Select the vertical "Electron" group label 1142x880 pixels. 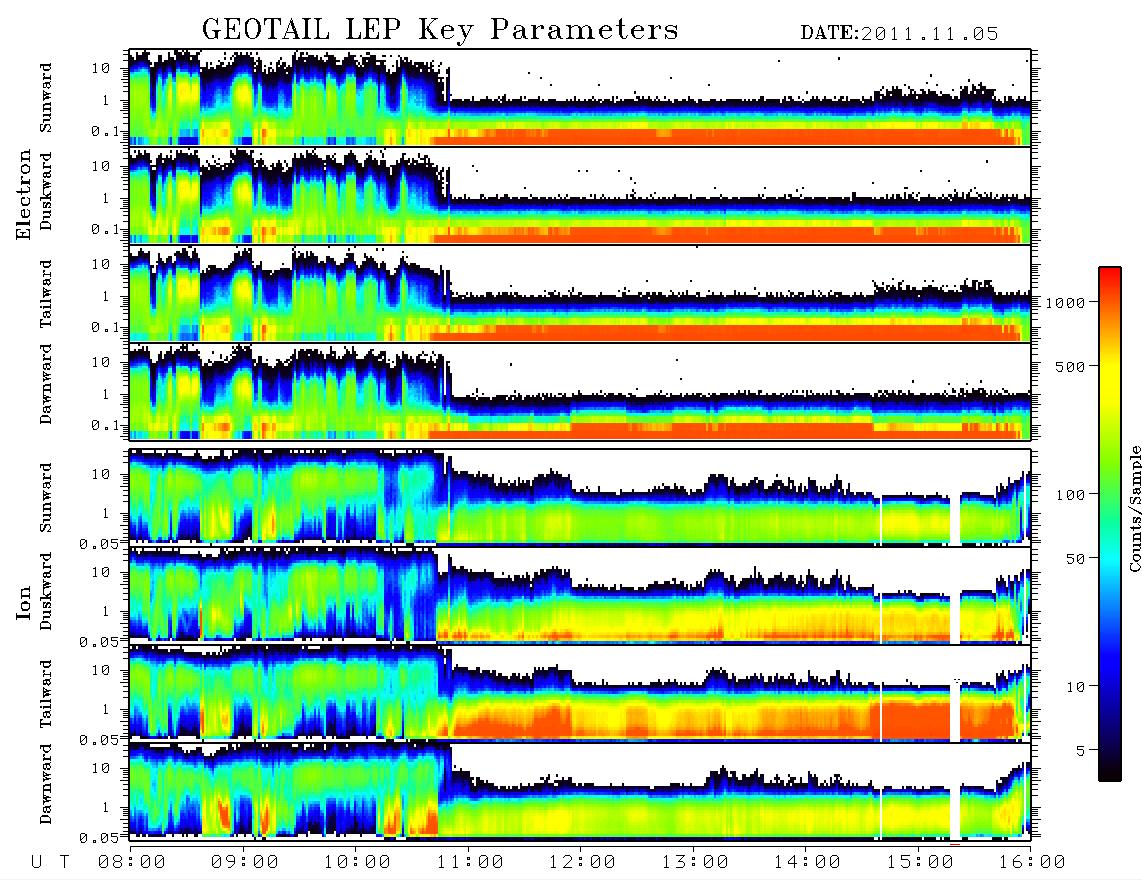(x=23, y=195)
